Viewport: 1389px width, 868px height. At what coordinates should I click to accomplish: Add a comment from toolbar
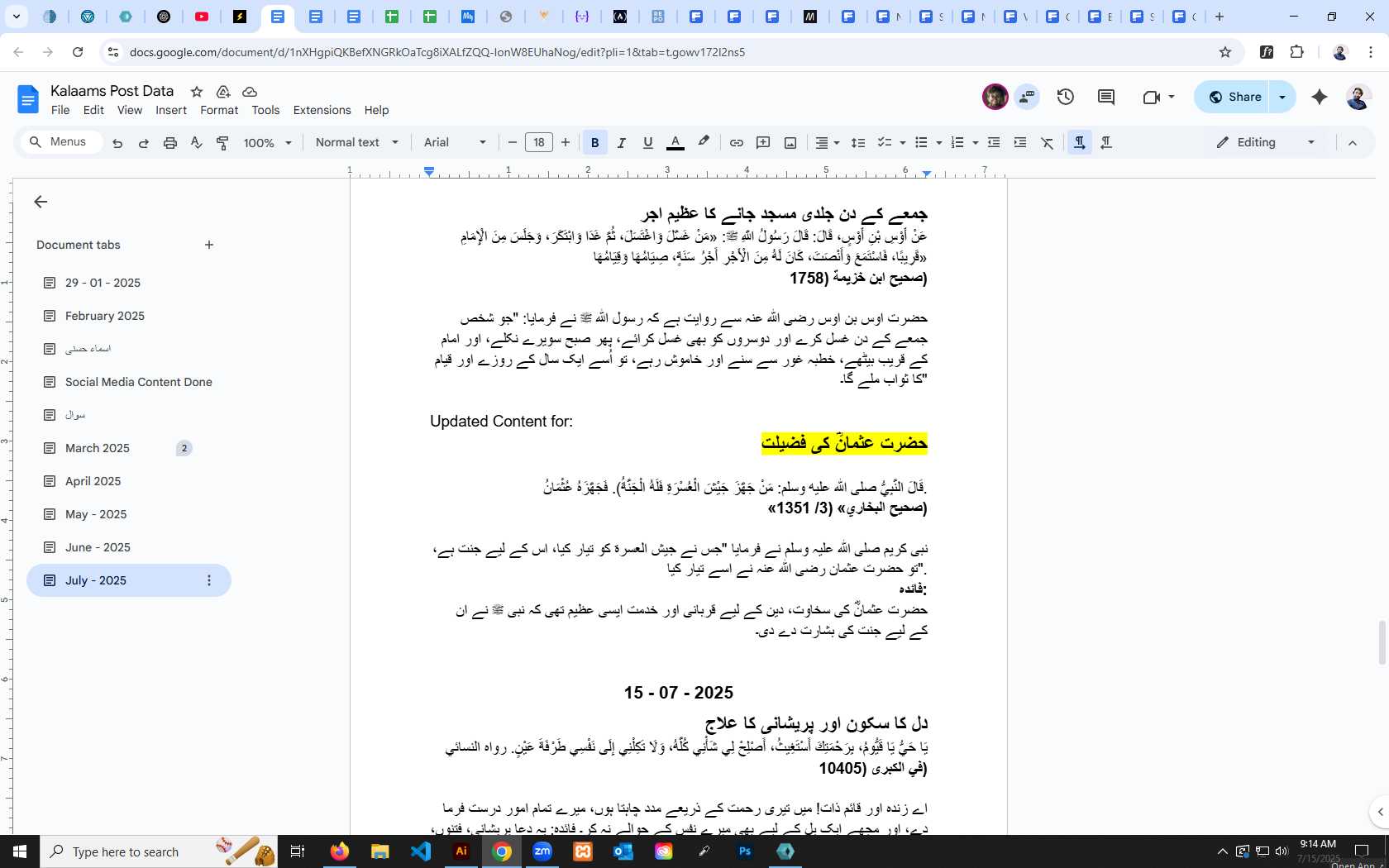pos(763,143)
